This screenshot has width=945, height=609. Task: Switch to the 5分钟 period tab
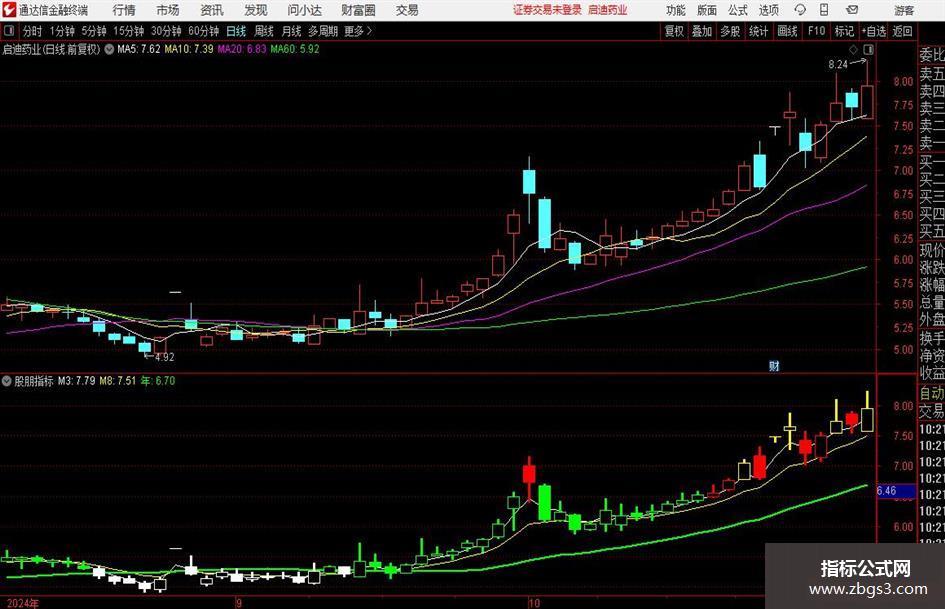[94, 31]
